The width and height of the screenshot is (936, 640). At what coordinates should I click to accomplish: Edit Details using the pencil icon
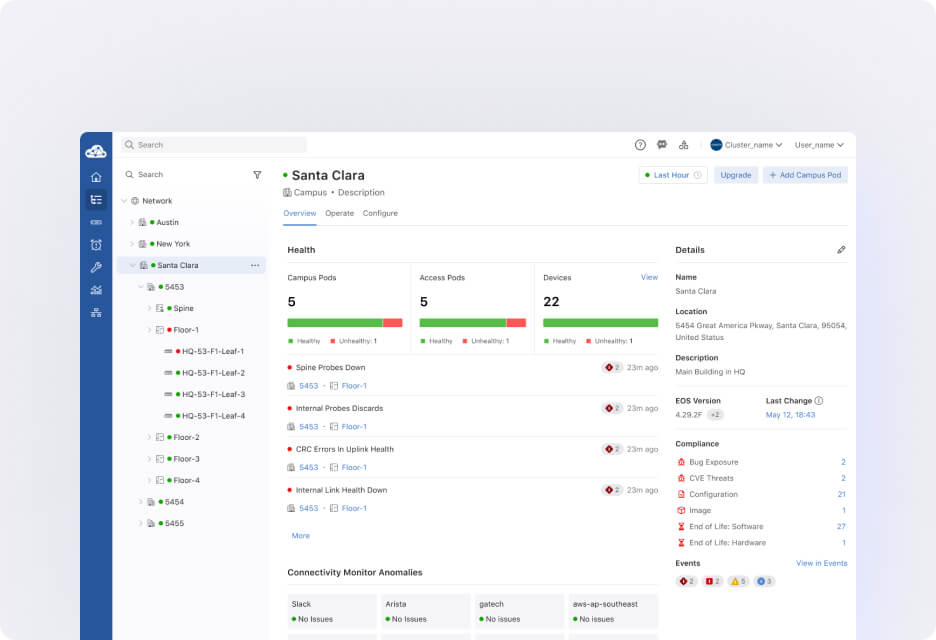click(841, 250)
